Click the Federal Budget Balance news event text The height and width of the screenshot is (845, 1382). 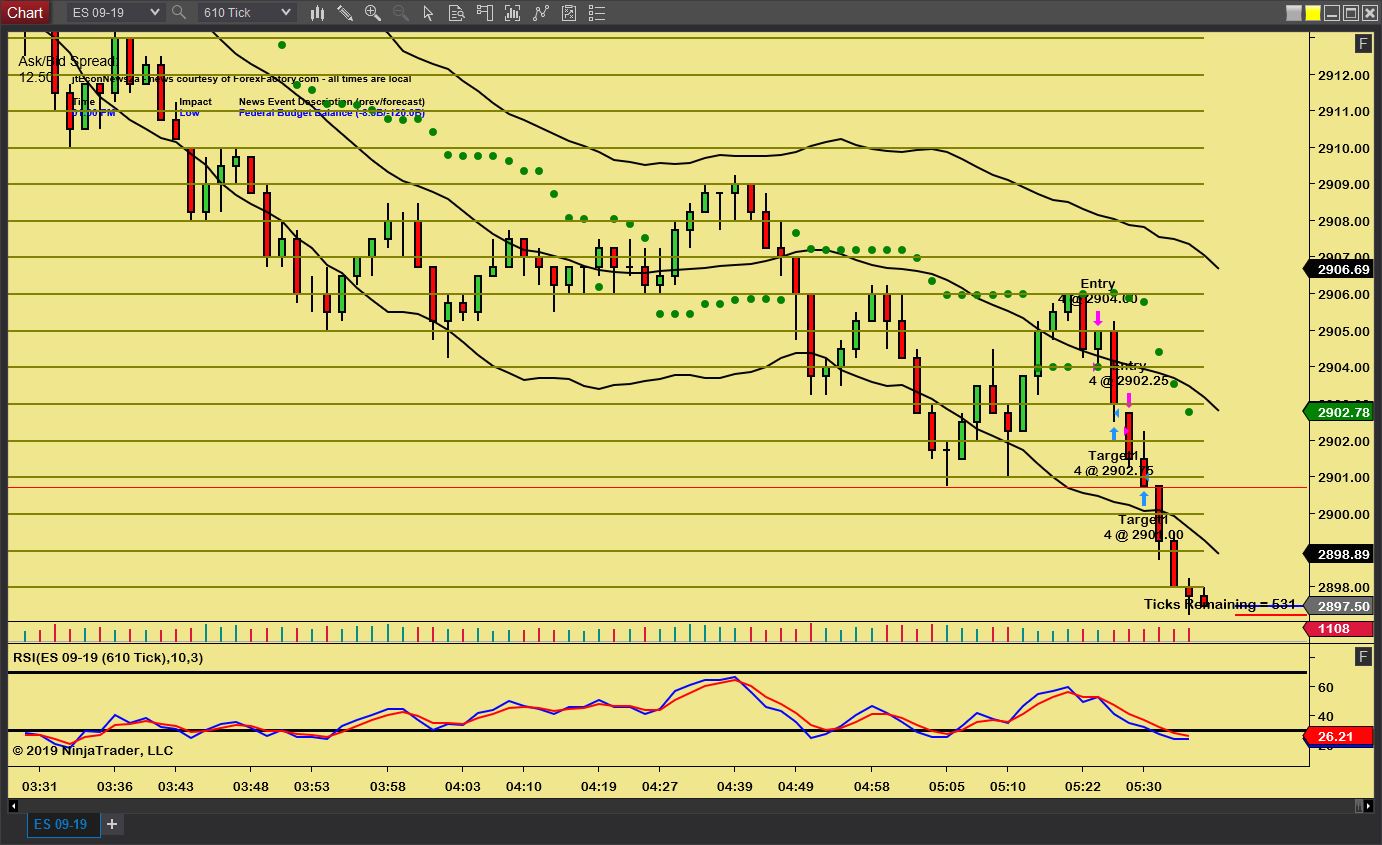[x=331, y=113]
